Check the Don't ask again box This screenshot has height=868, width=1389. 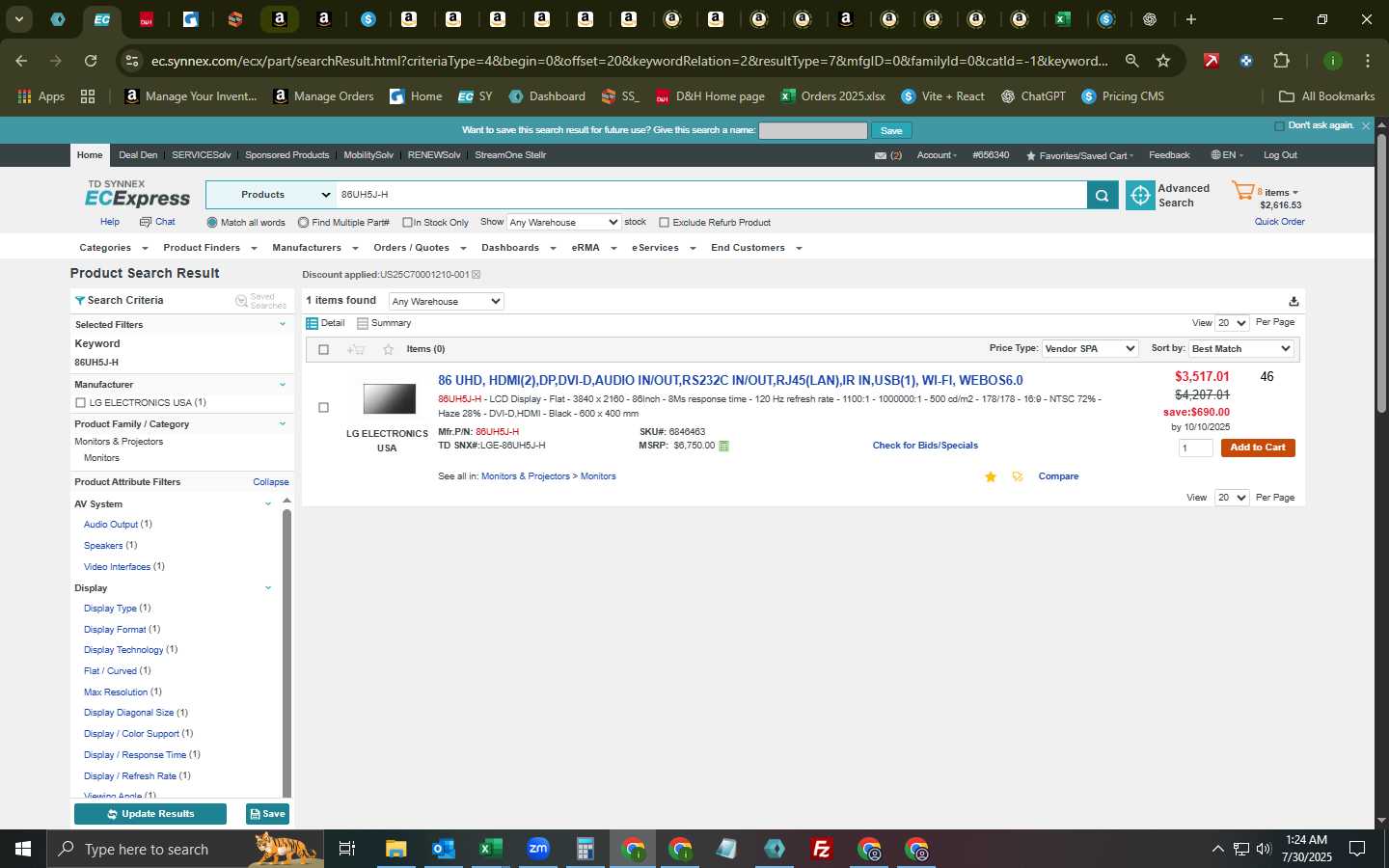(1279, 126)
